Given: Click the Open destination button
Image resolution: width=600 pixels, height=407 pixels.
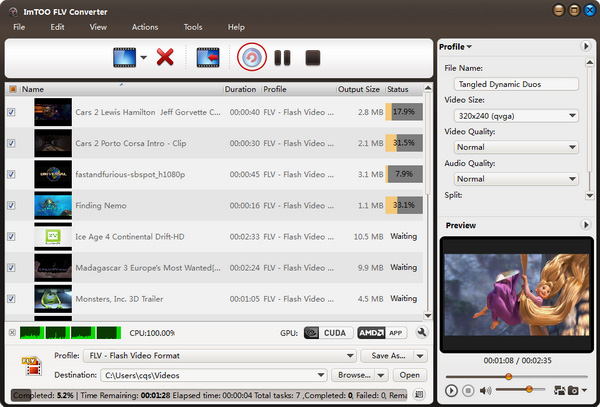Looking at the screenshot, I should [x=410, y=375].
